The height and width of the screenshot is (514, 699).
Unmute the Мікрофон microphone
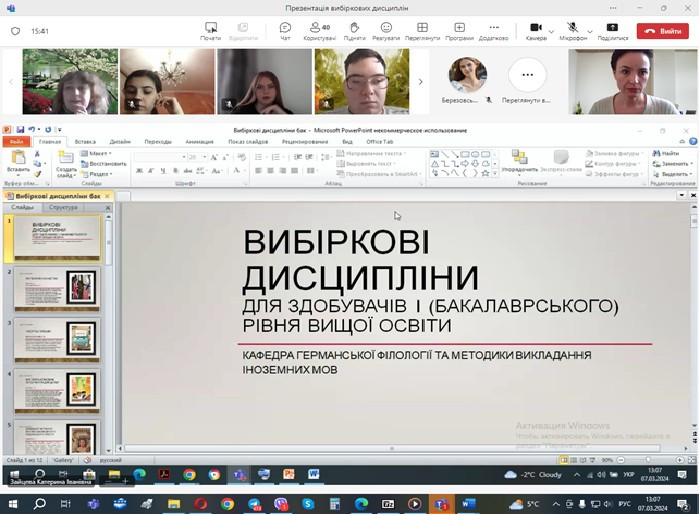click(x=572, y=29)
